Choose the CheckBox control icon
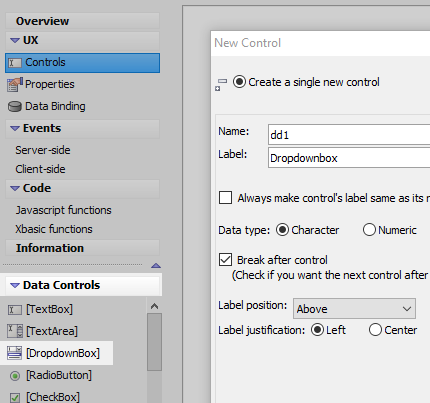The height and width of the screenshot is (403, 430). 15,397
